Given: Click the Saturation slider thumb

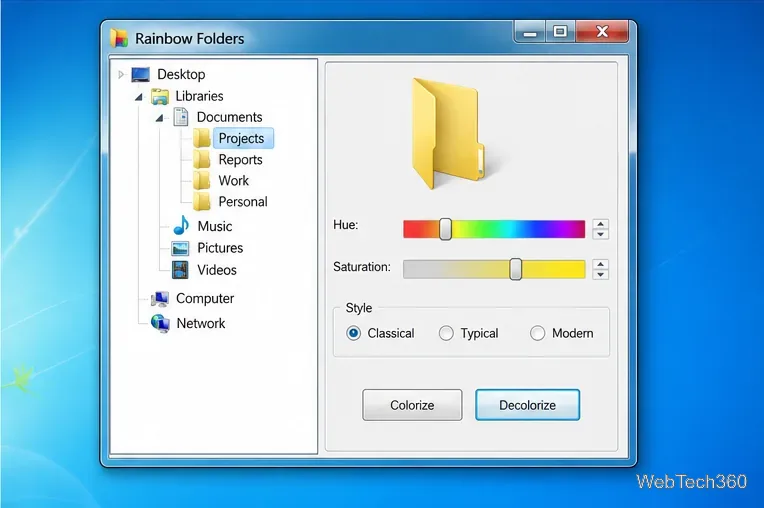Looking at the screenshot, I should [x=516, y=269].
